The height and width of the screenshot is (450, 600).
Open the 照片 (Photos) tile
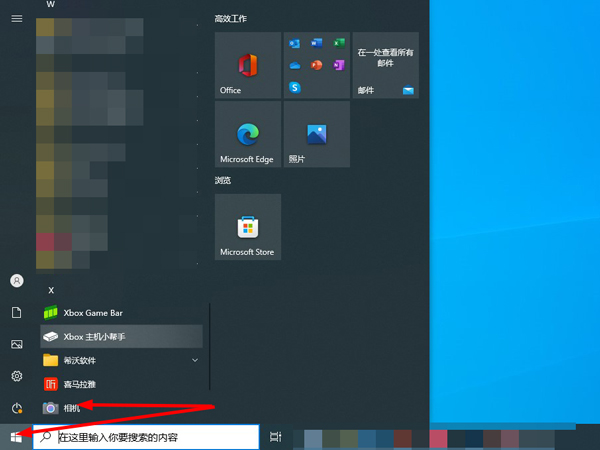click(317, 134)
